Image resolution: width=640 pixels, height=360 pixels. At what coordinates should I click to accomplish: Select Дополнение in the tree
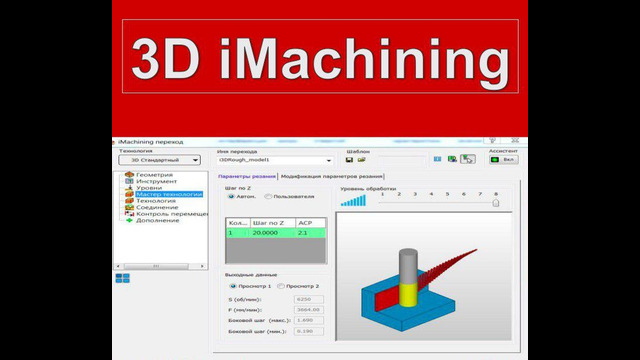pyautogui.click(x=158, y=220)
